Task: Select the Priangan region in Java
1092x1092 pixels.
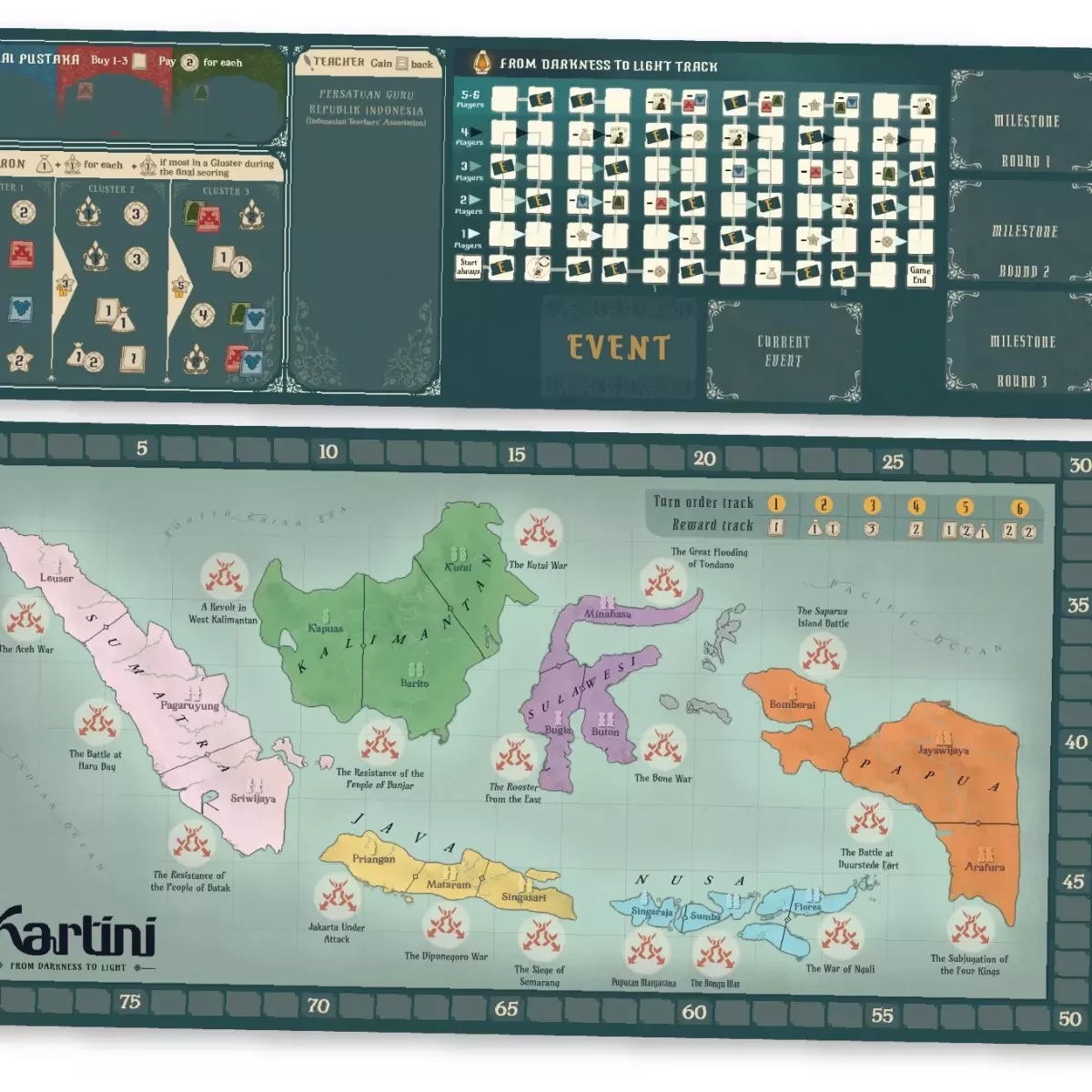Action: click(x=374, y=859)
